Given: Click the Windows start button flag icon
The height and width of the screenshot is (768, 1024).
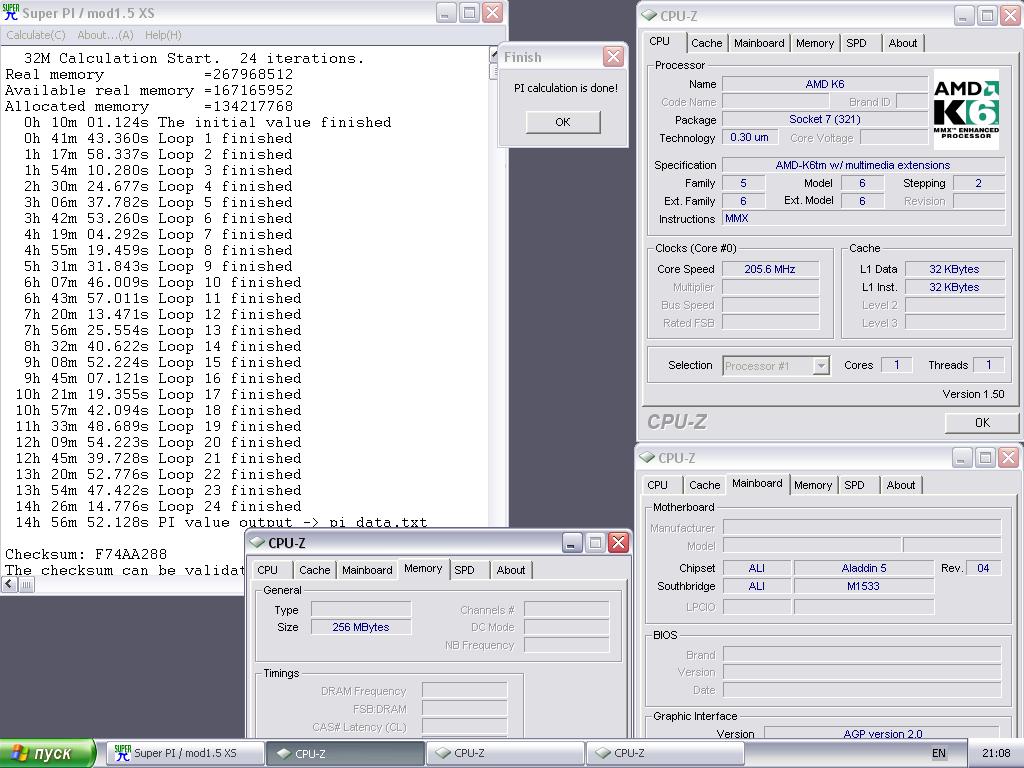Looking at the screenshot, I should [x=20, y=753].
